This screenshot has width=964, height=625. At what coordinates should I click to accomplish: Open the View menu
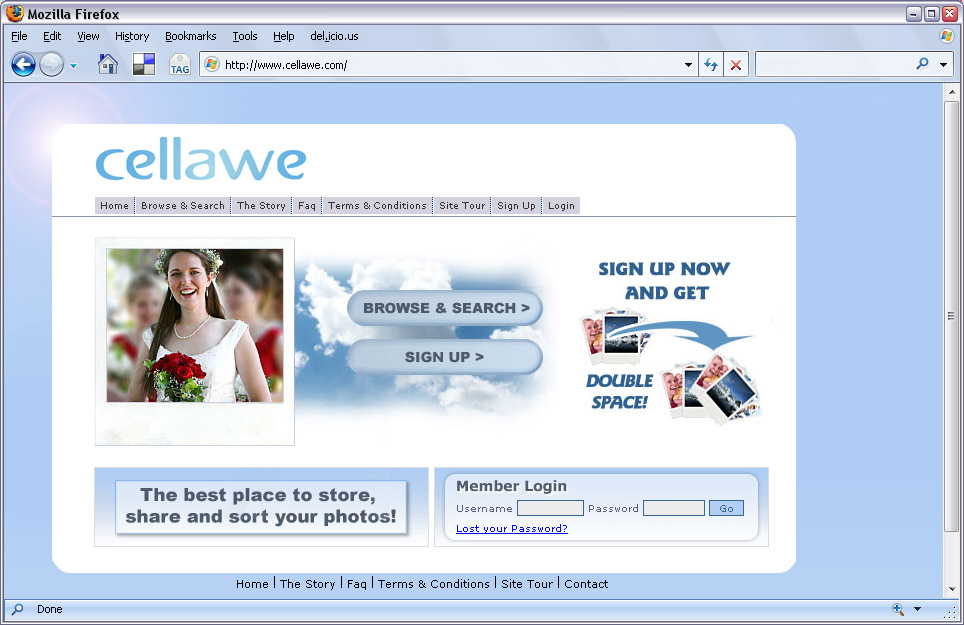click(88, 36)
